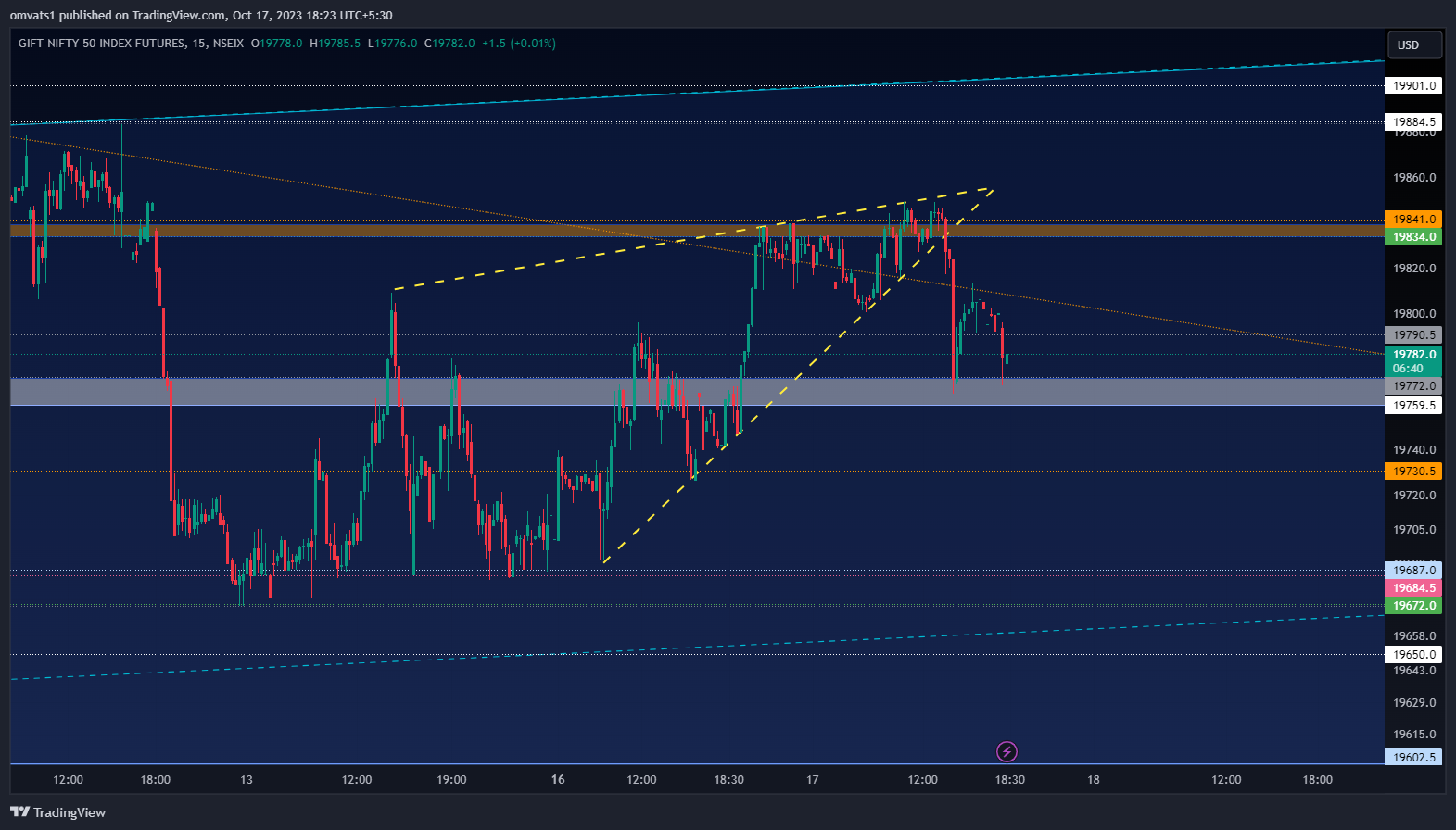The height and width of the screenshot is (830, 1456).
Task: Select the 19602.5 price label
Action: [1413, 757]
